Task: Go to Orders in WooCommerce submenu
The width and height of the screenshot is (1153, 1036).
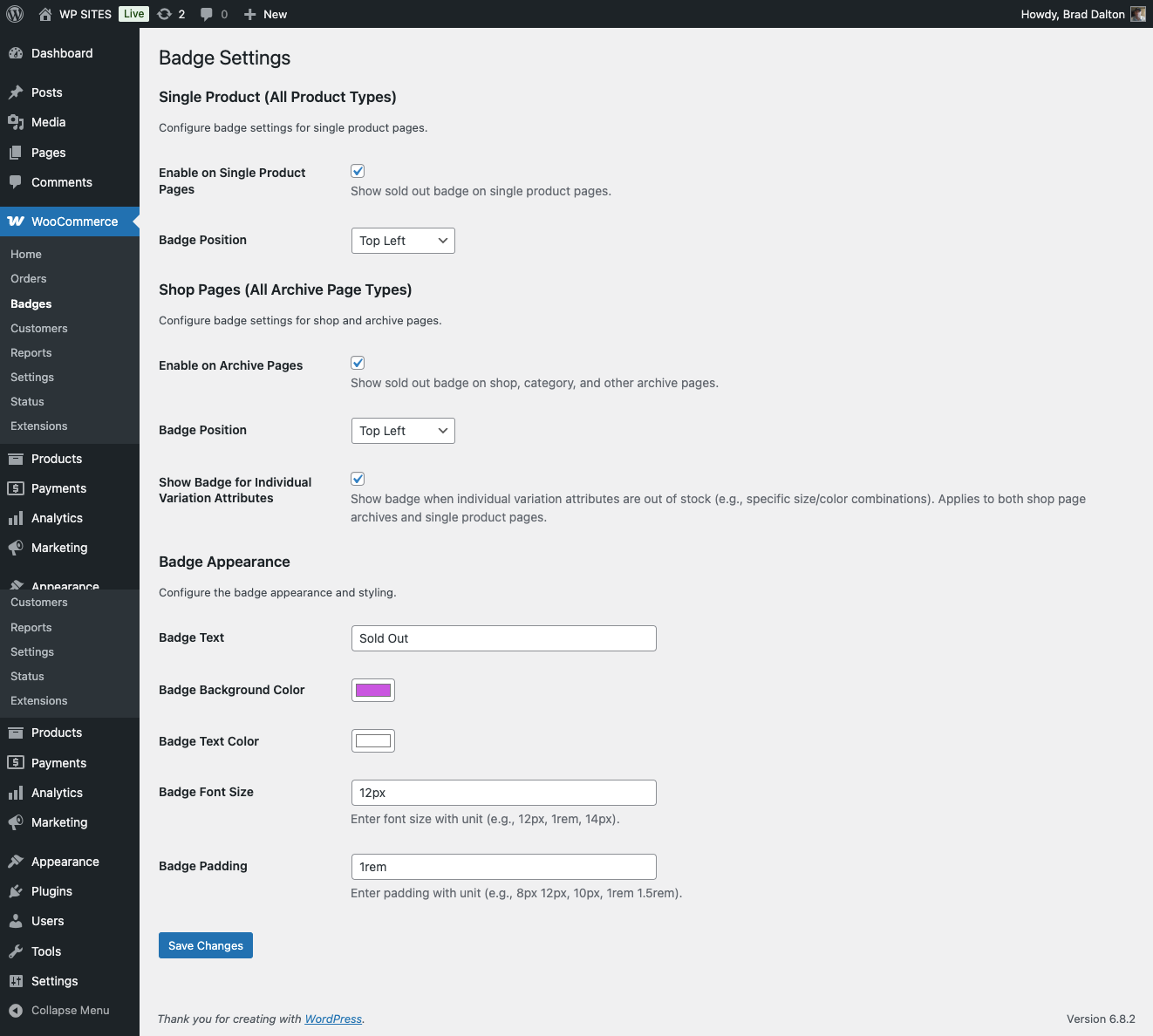Action: 29,279
